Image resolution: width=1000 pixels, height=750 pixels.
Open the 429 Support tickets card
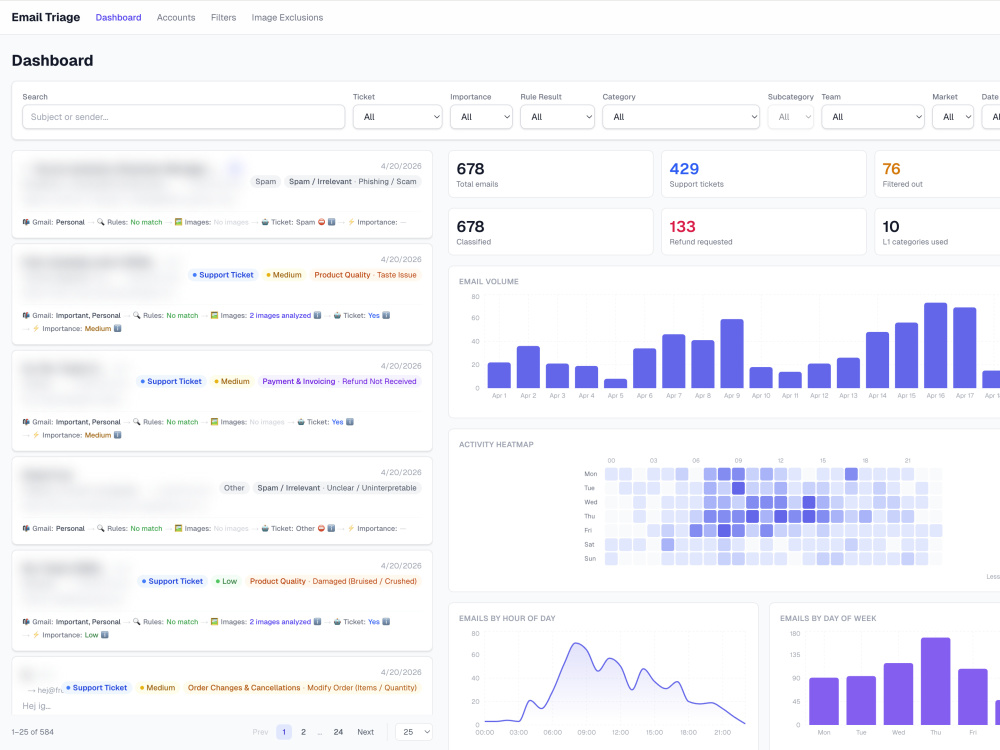[x=763, y=174]
